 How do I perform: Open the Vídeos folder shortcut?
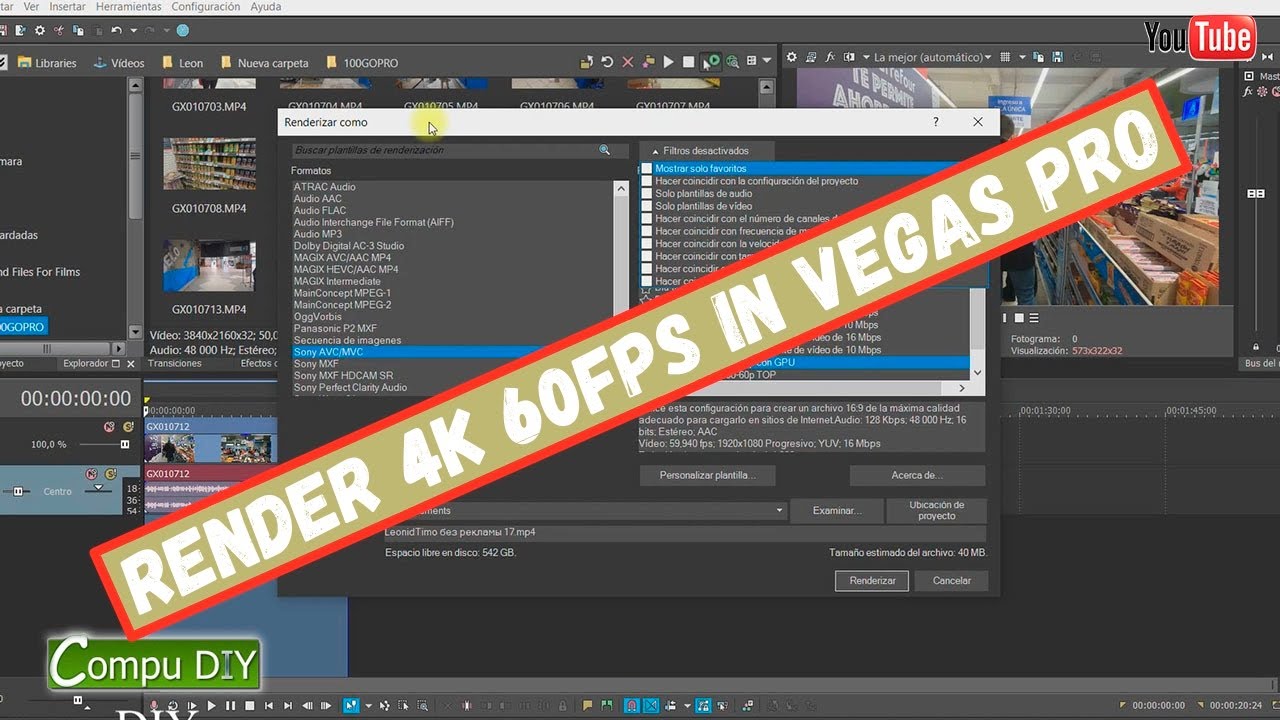(119, 63)
